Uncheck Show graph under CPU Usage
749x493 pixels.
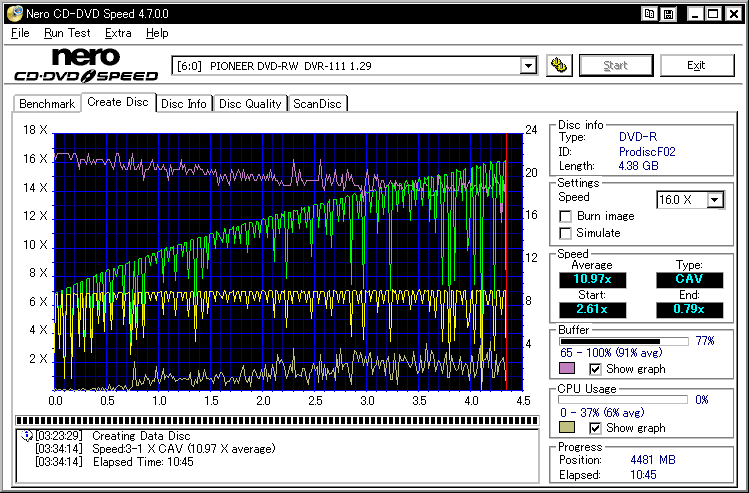pos(595,428)
